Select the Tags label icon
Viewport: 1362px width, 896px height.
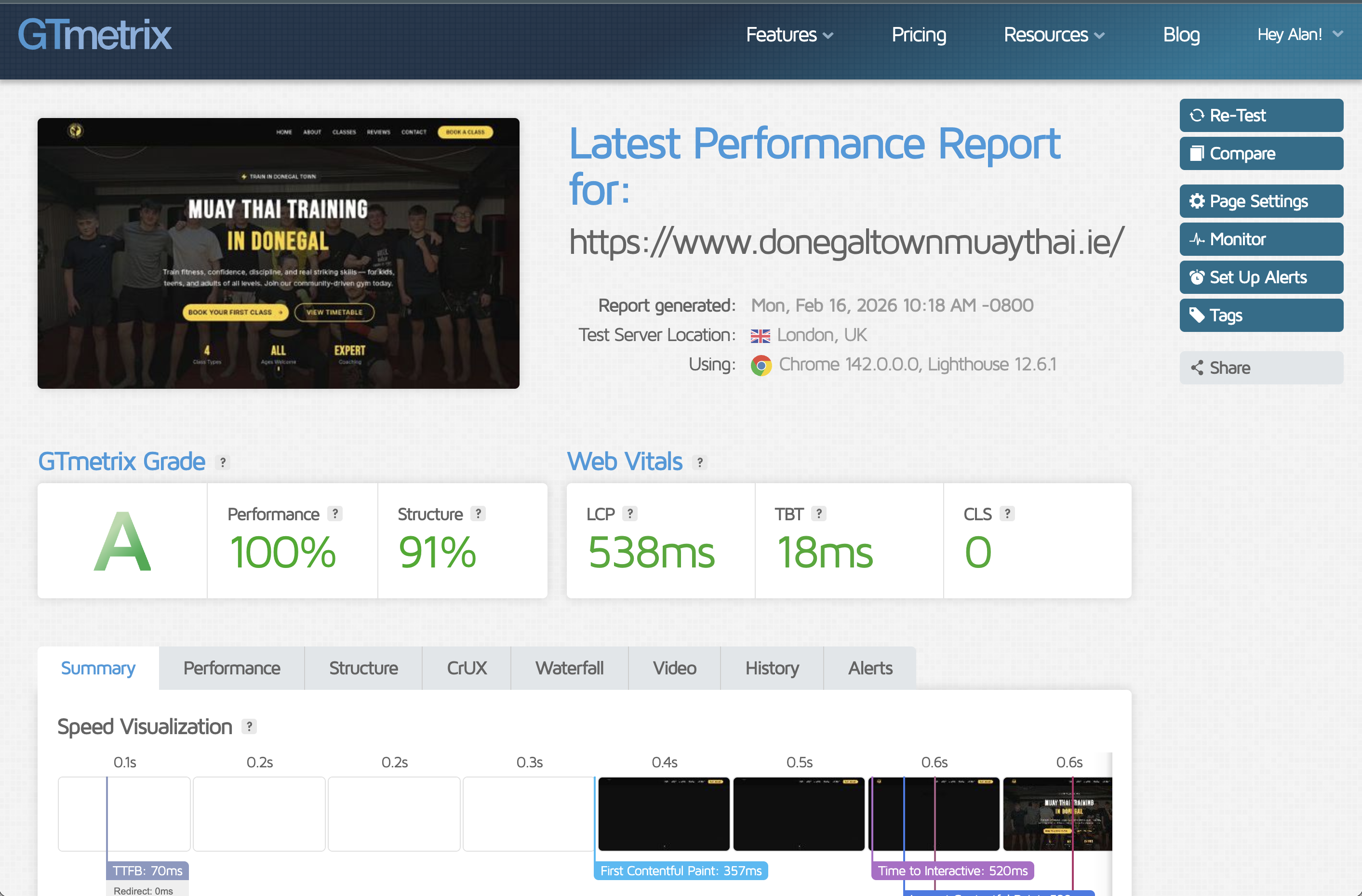click(1198, 315)
